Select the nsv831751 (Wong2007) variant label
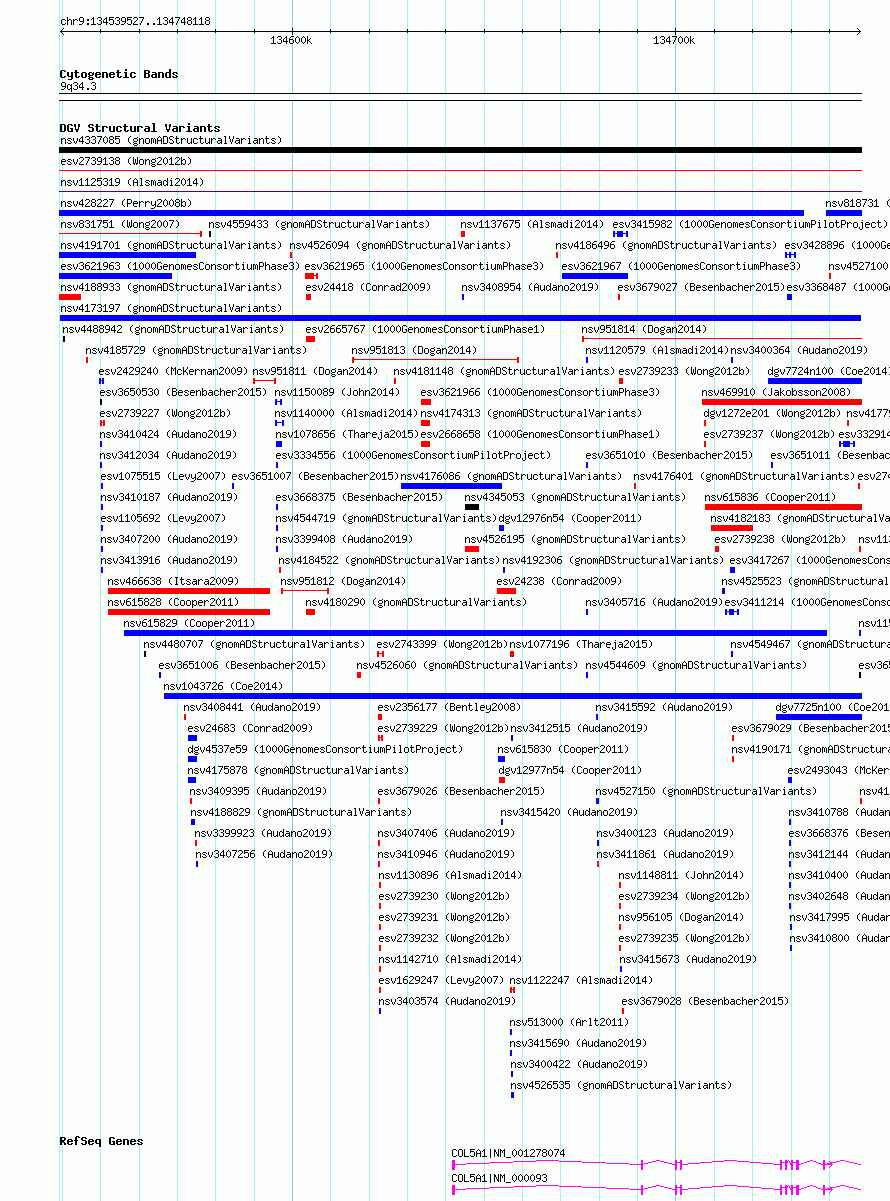 (120, 224)
